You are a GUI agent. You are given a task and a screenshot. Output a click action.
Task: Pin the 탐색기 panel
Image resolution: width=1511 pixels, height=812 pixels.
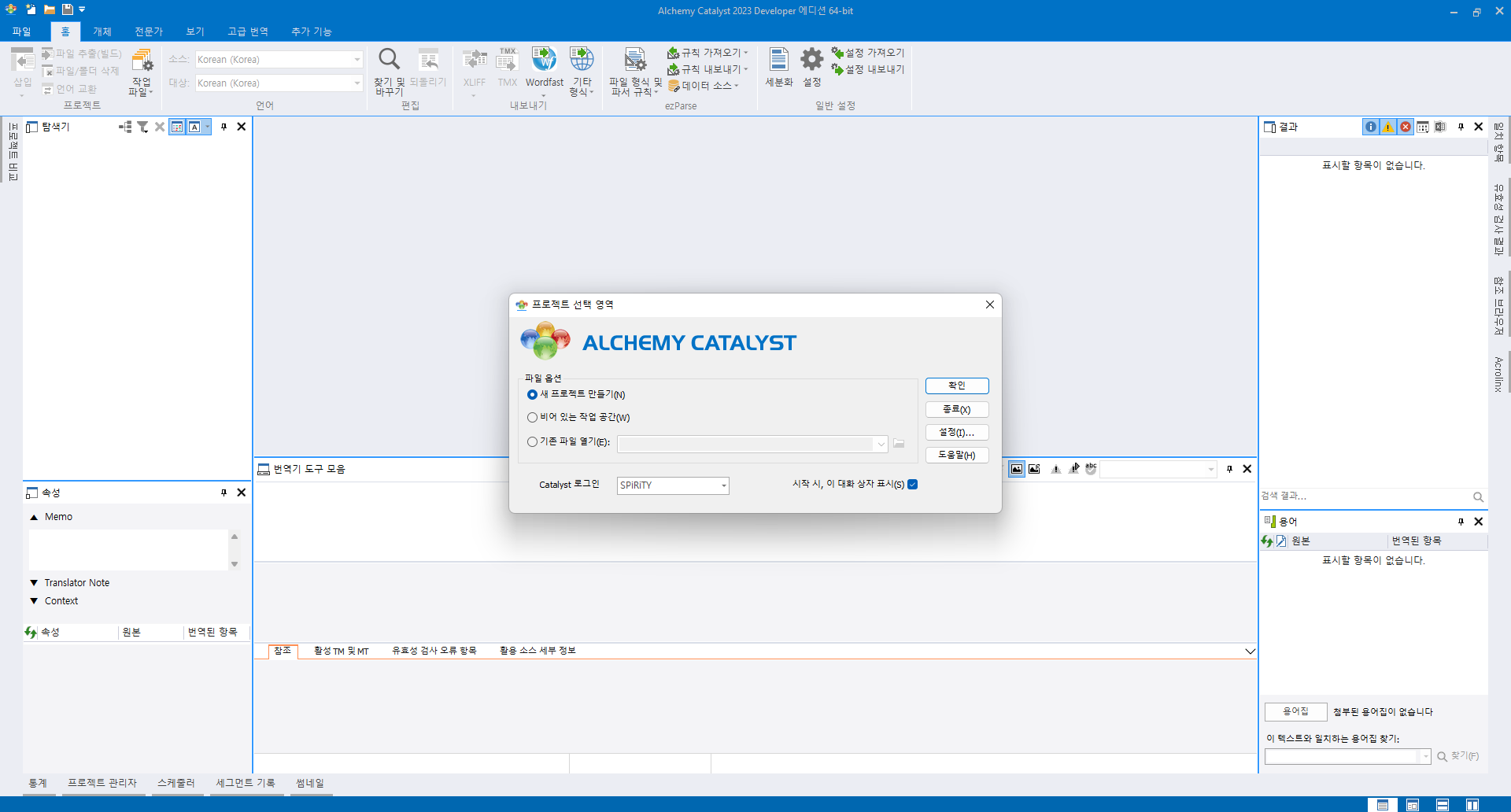224,127
